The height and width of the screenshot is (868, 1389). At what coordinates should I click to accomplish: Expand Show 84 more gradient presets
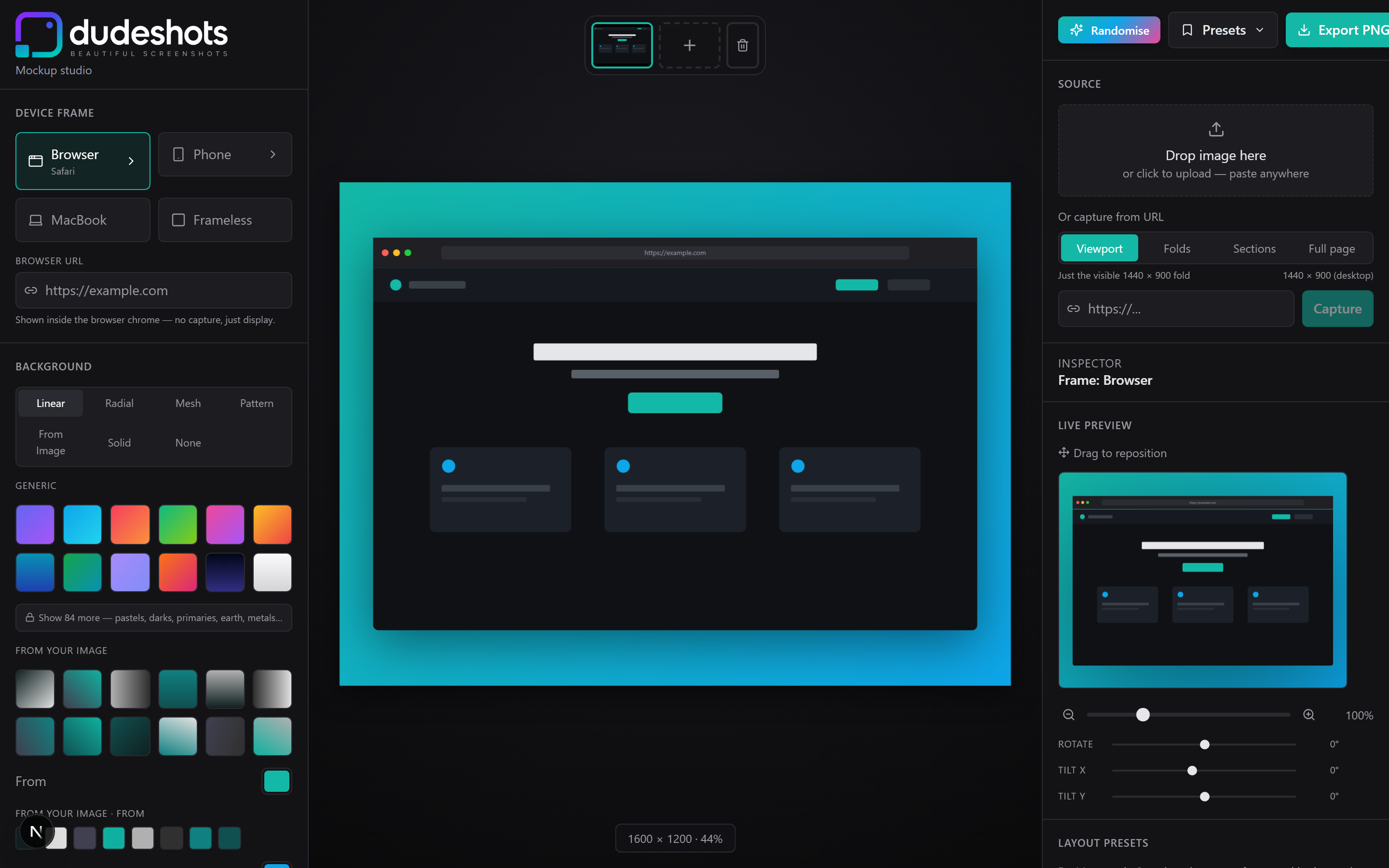(x=154, y=618)
